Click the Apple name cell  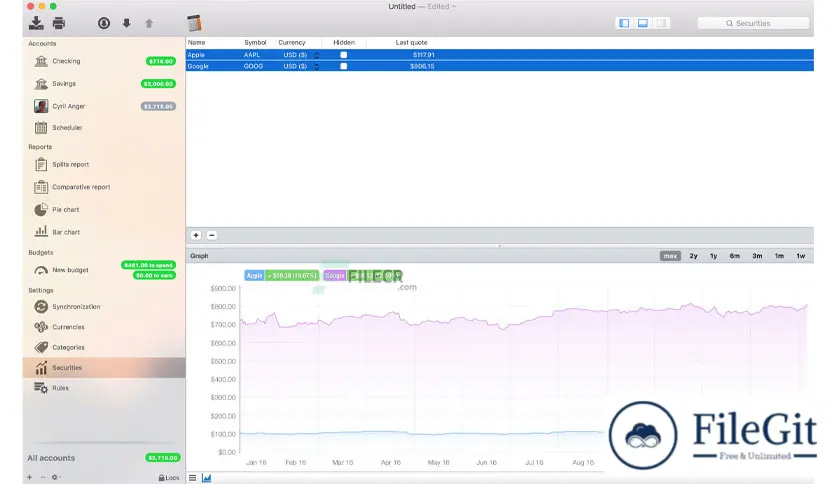(196, 55)
